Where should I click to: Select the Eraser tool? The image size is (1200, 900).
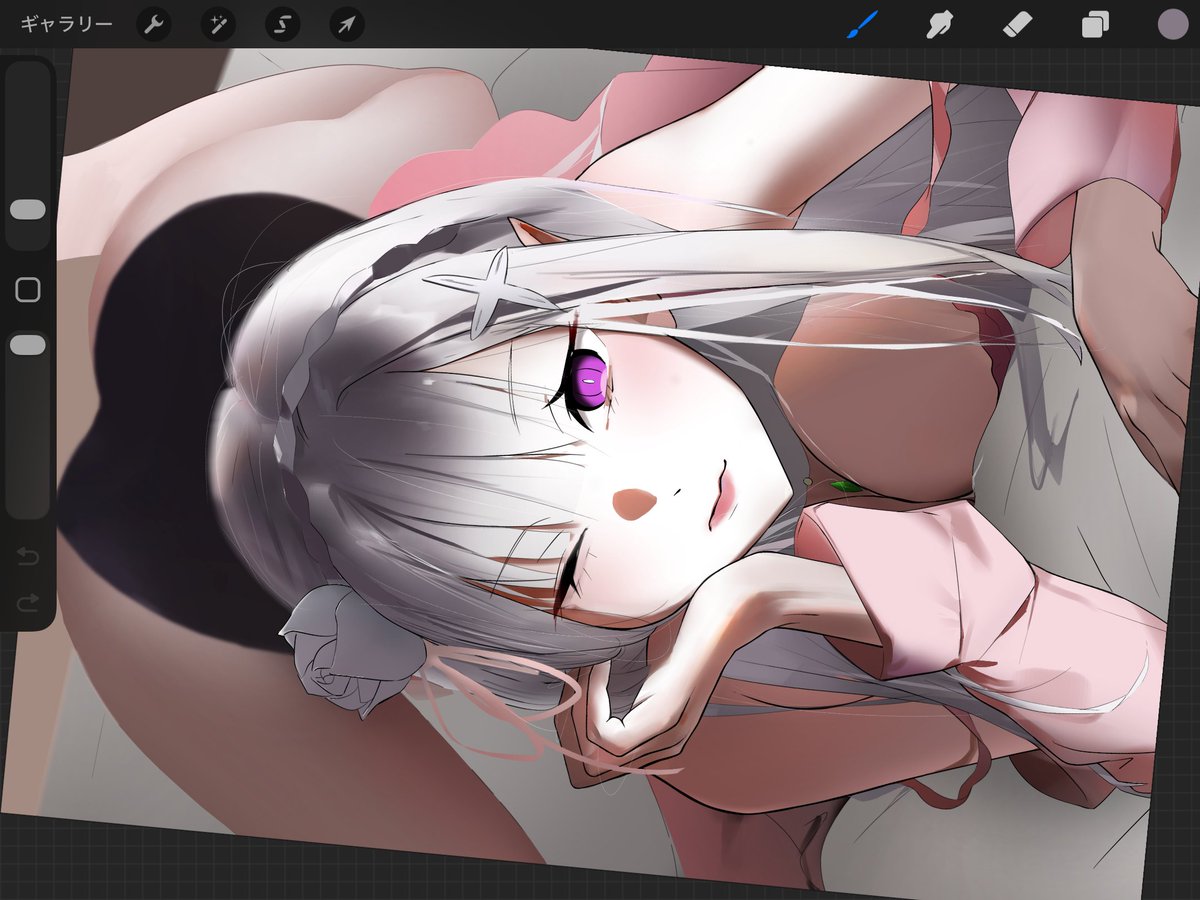(x=1017, y=24)
